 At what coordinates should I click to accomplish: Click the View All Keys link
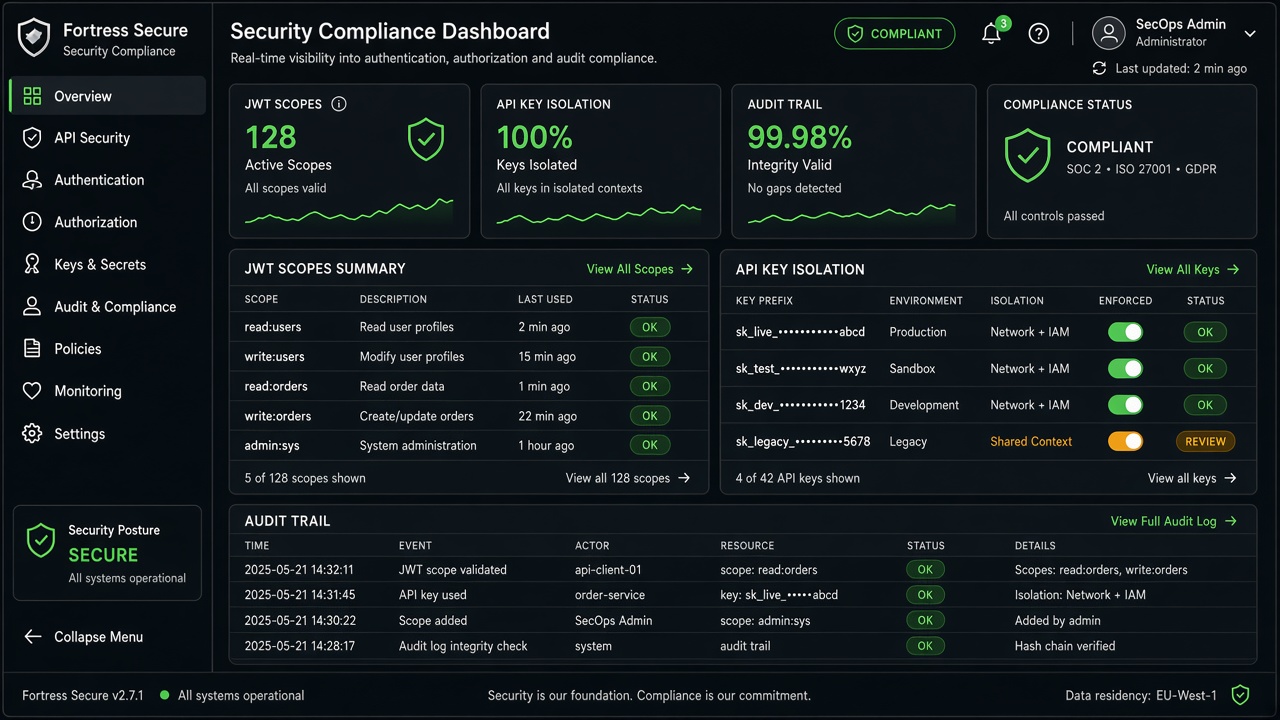tap(1193, 269)
